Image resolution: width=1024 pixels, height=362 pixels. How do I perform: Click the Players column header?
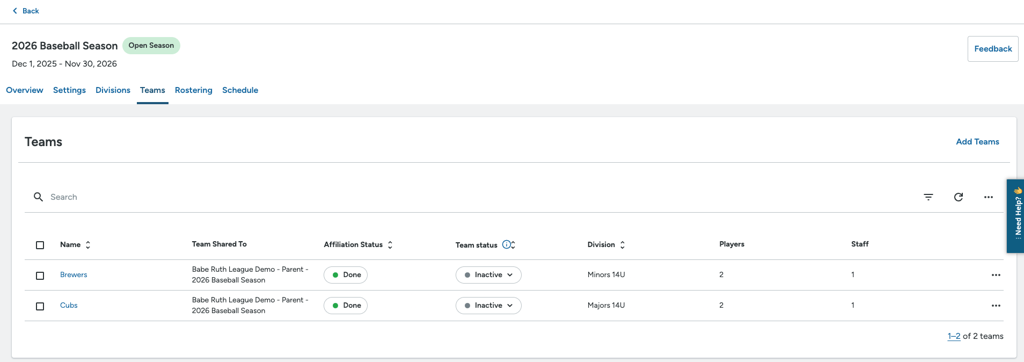pos(731,244)
